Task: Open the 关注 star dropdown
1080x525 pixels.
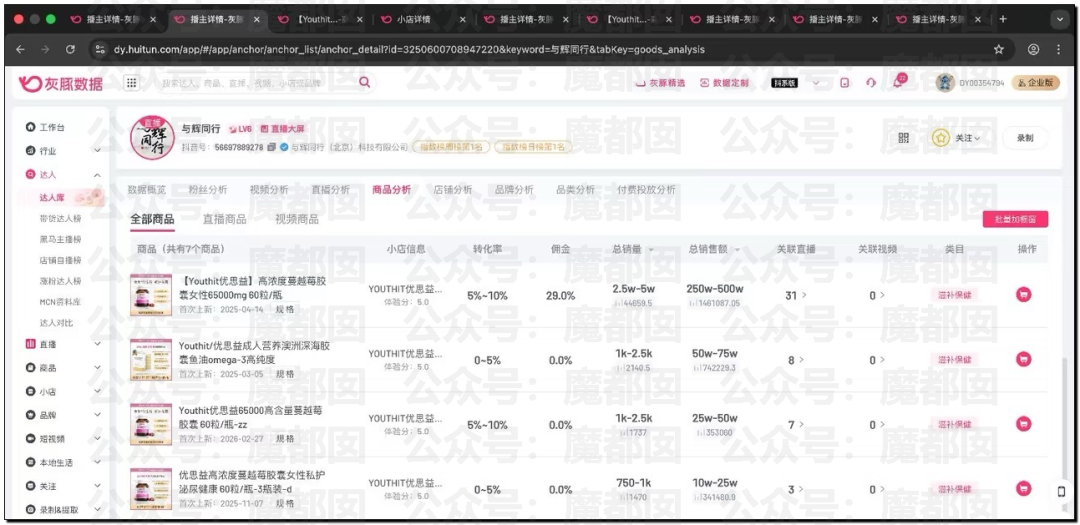Action: tap(957, 138)
